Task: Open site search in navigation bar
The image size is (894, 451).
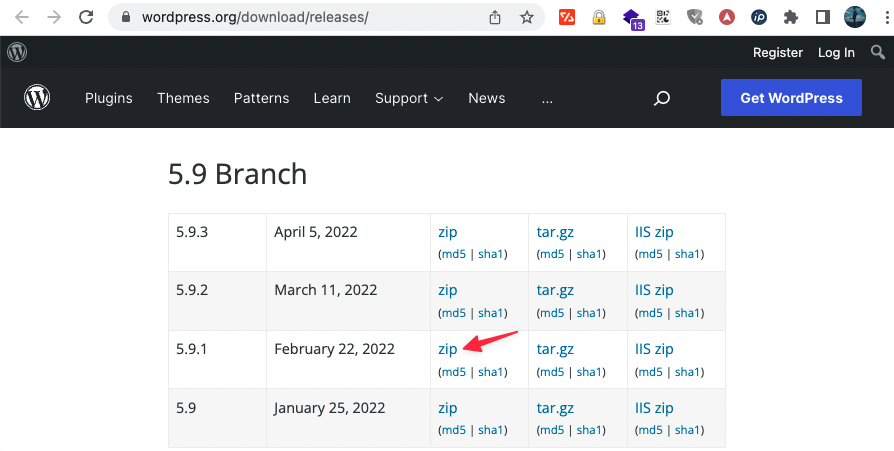Action: [661, 98]
